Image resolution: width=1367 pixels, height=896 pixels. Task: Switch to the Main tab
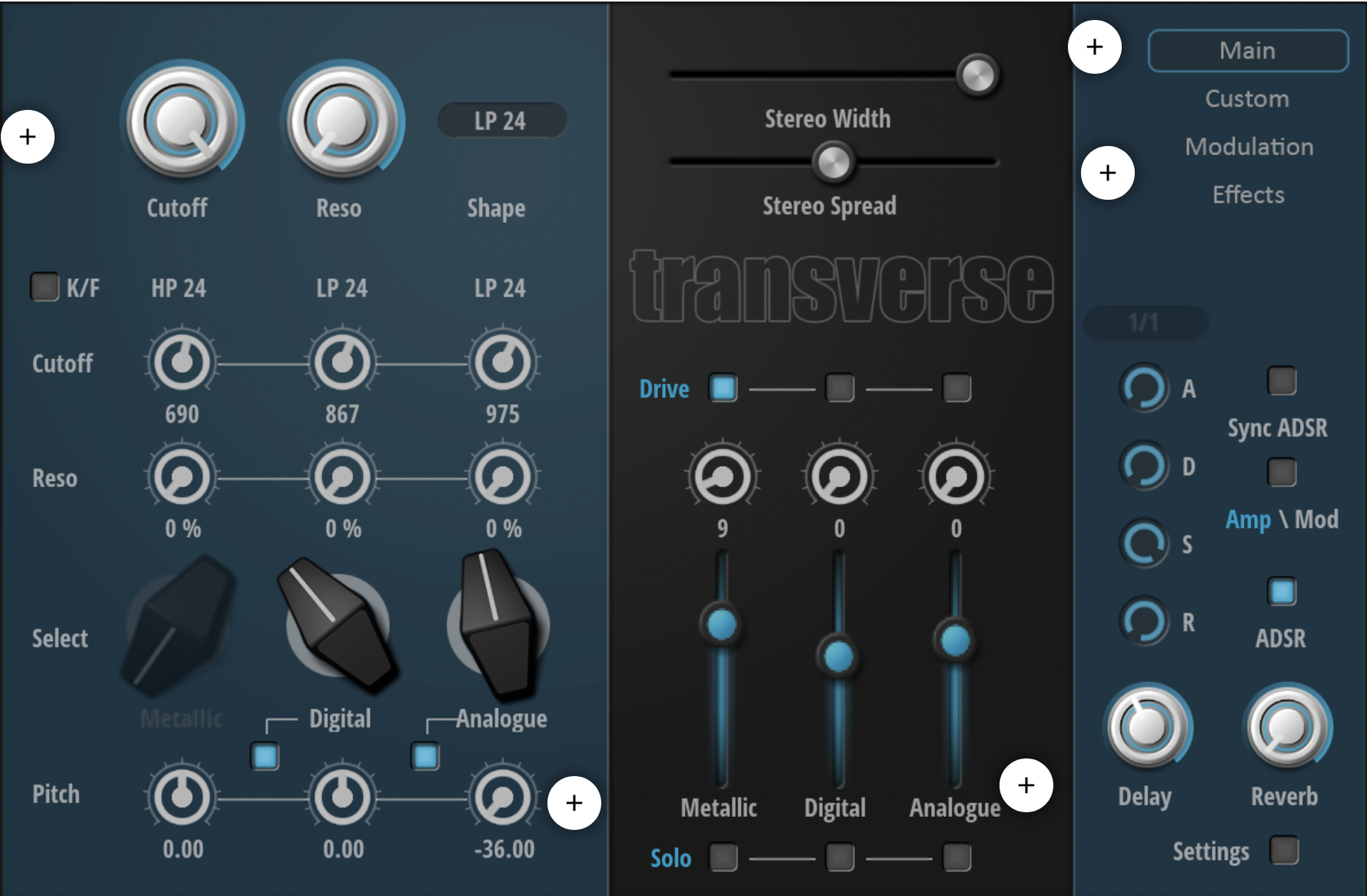coord(1248,51)
